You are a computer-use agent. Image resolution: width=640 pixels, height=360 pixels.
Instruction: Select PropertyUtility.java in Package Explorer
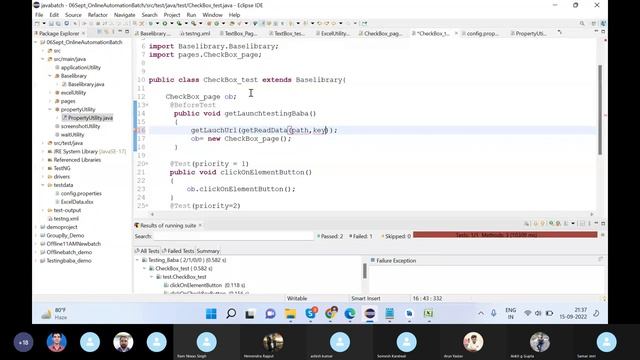[87, 118]
